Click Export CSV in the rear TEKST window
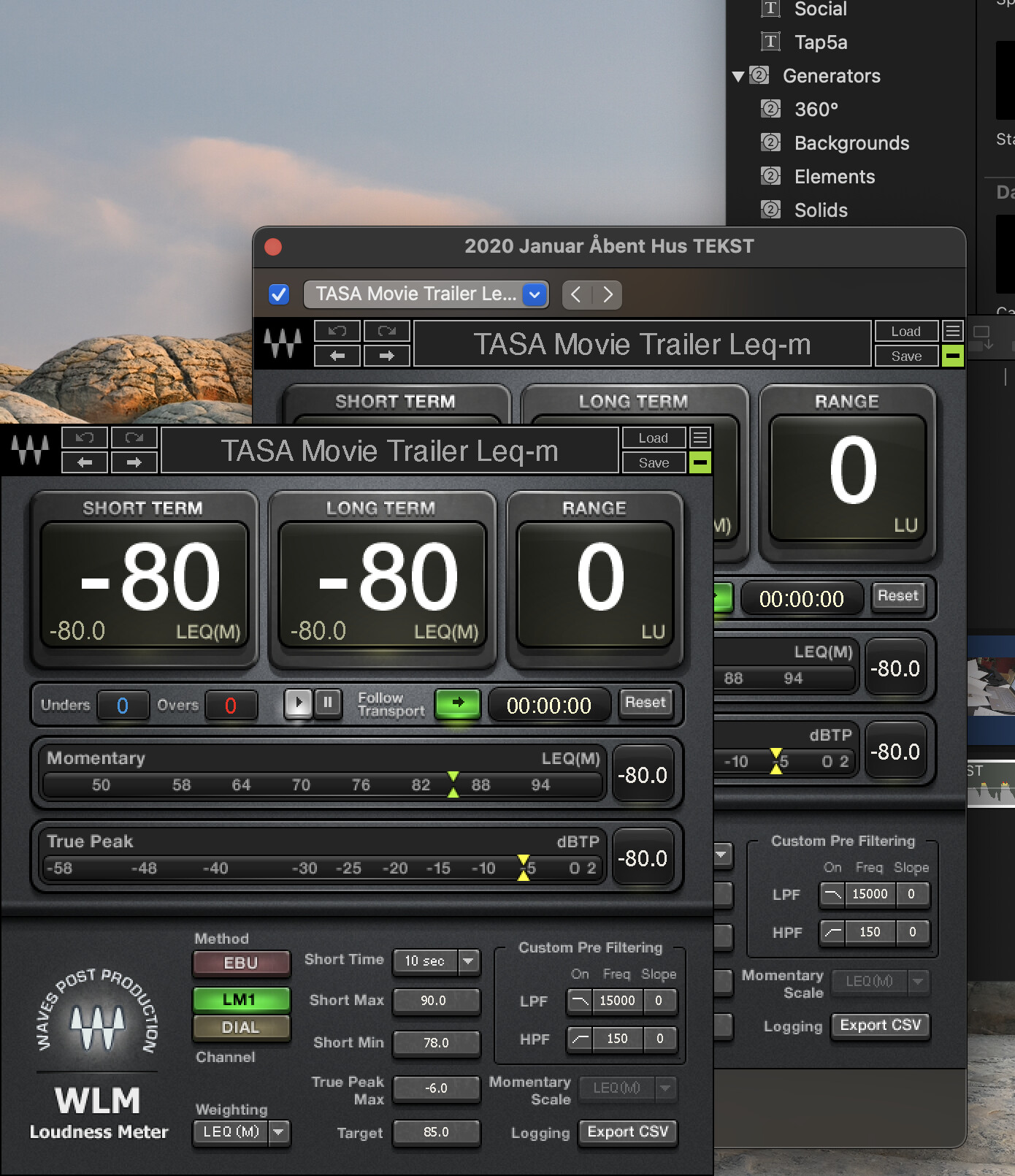 click(881, 1025)
